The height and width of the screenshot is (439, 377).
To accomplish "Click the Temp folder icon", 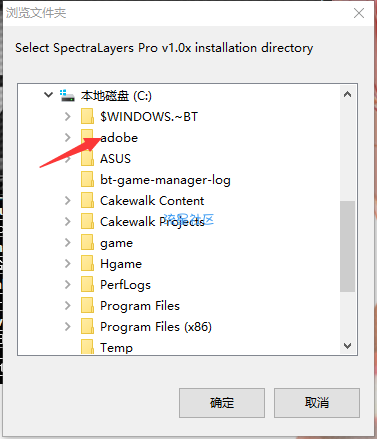I will [87, 347].
